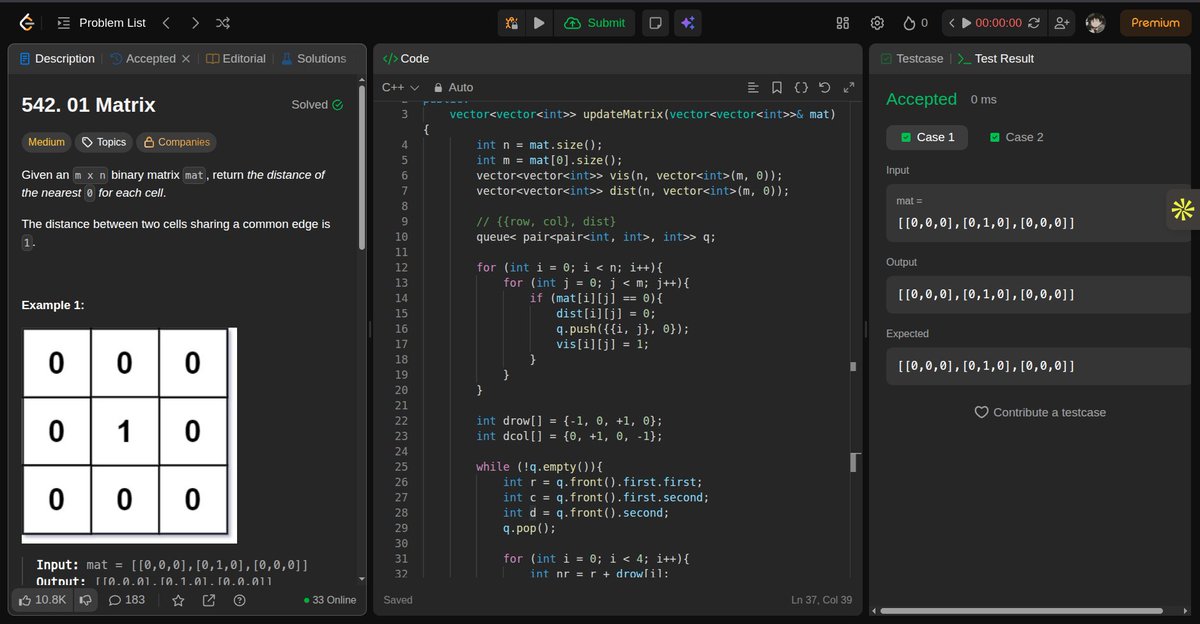Open the Solutions tab
Image resolution: width=1200 pixels, height=624 pixels.
(313, 58)
